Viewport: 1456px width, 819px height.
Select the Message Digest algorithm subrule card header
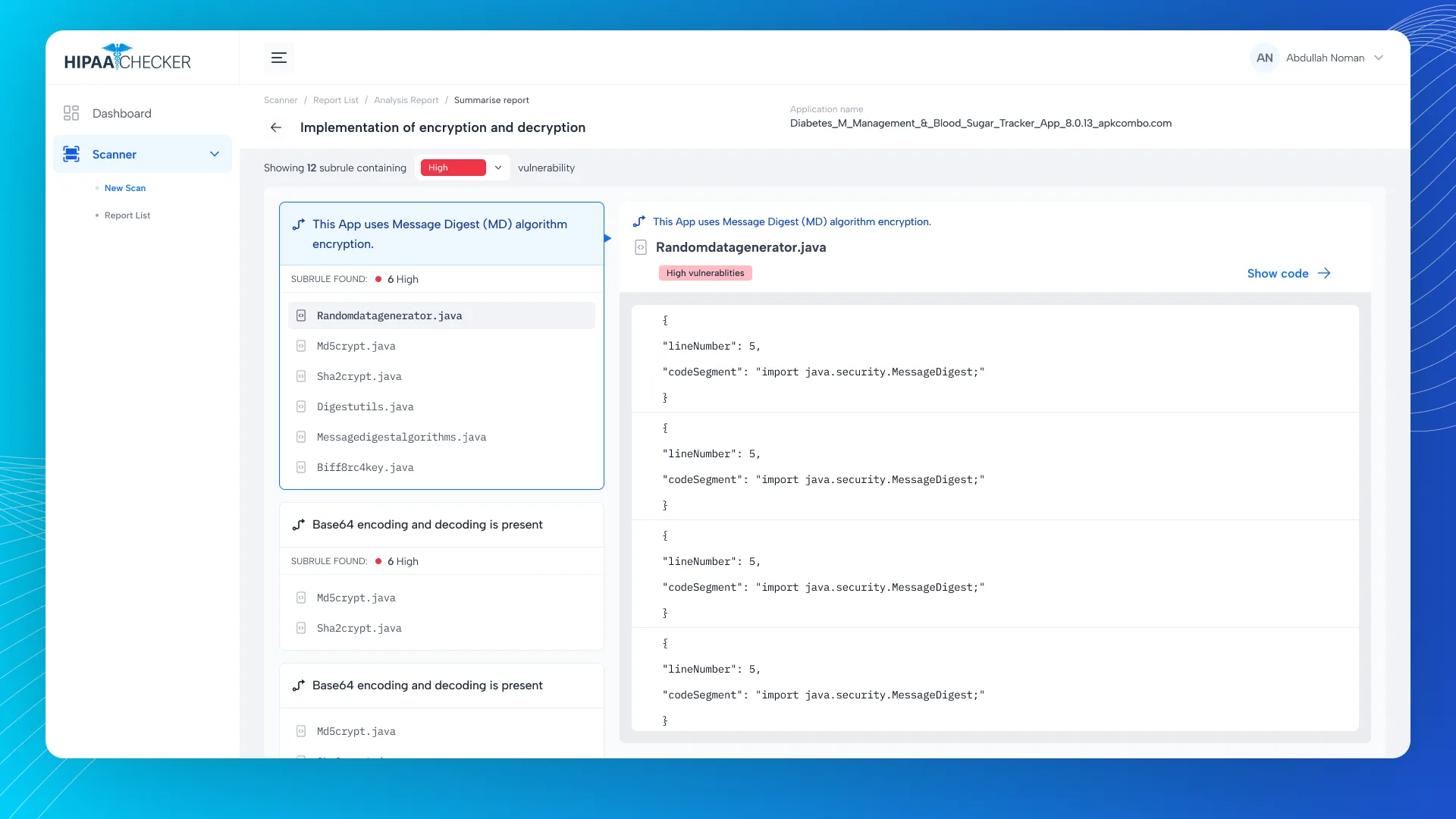(441, 234)
